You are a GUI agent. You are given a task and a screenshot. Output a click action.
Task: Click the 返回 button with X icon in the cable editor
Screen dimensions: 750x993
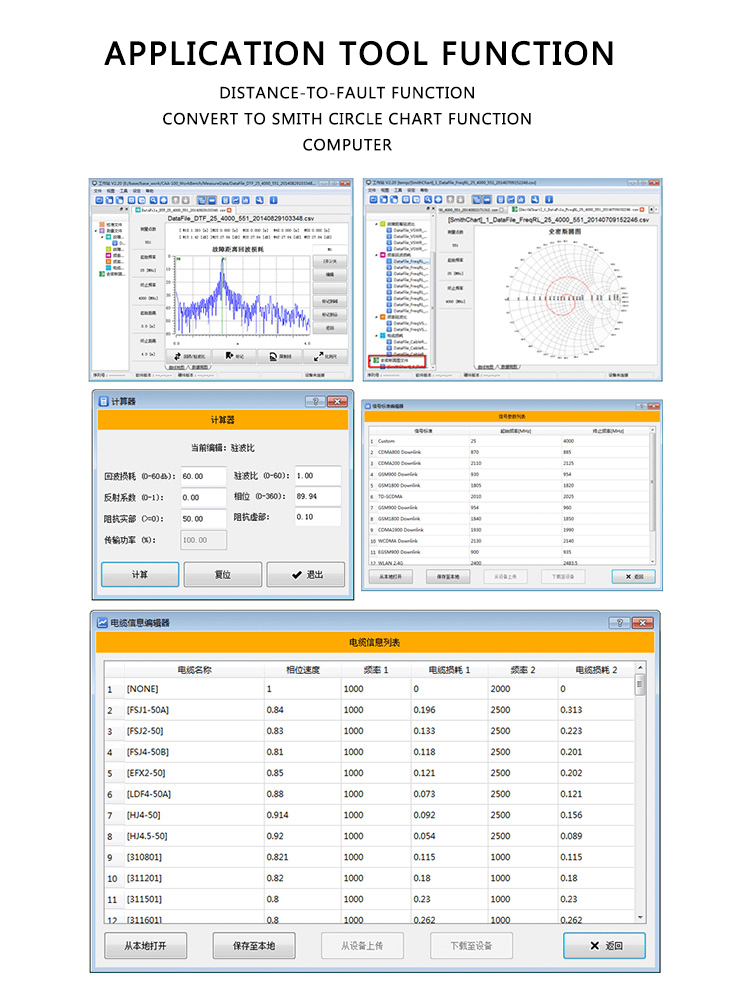[604, 945]
